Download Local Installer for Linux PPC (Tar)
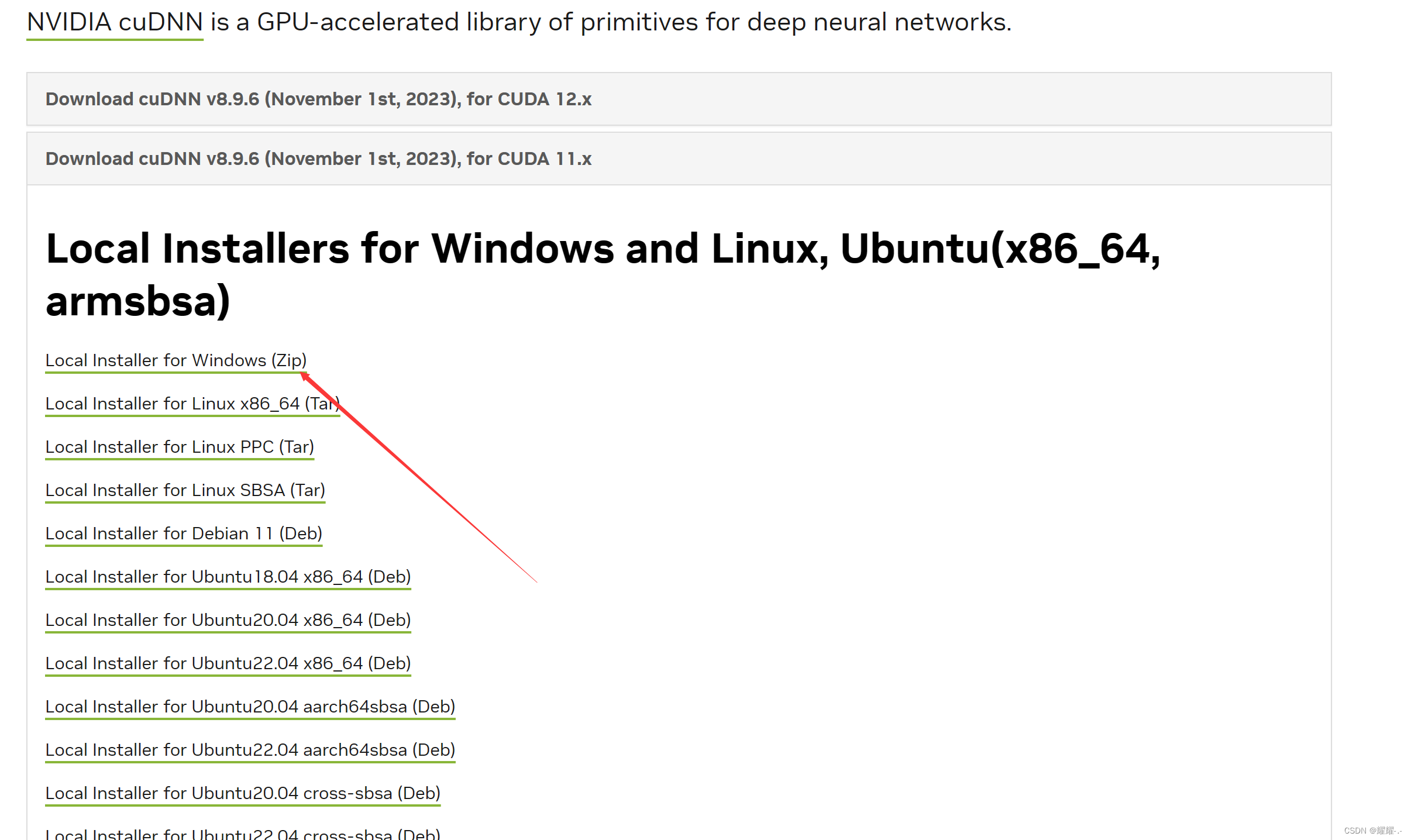Image resolution: width=1411 pixels, height=840 pixels. [x=180, y=447]
